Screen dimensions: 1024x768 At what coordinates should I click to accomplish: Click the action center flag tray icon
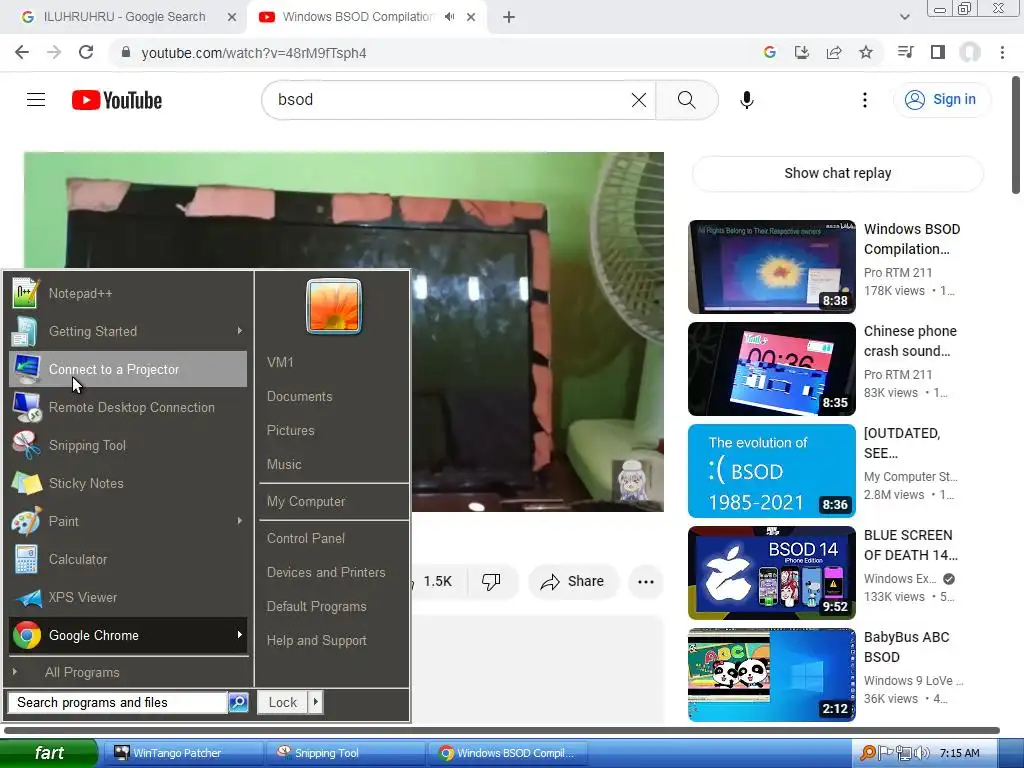coord(886,753)
